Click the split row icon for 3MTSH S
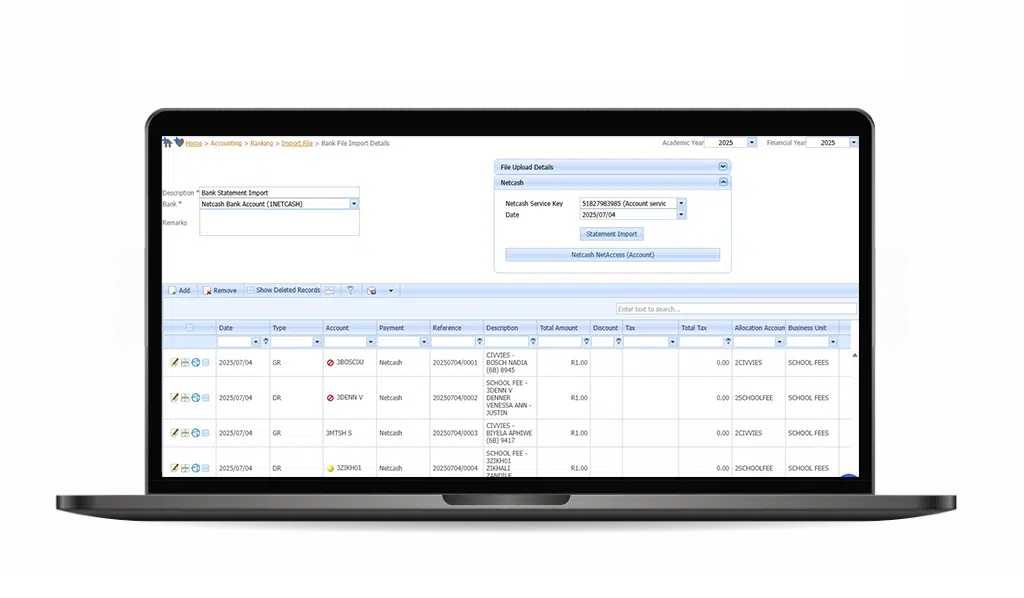This screenshot has height=598, width=1024. tap(185, 433)
